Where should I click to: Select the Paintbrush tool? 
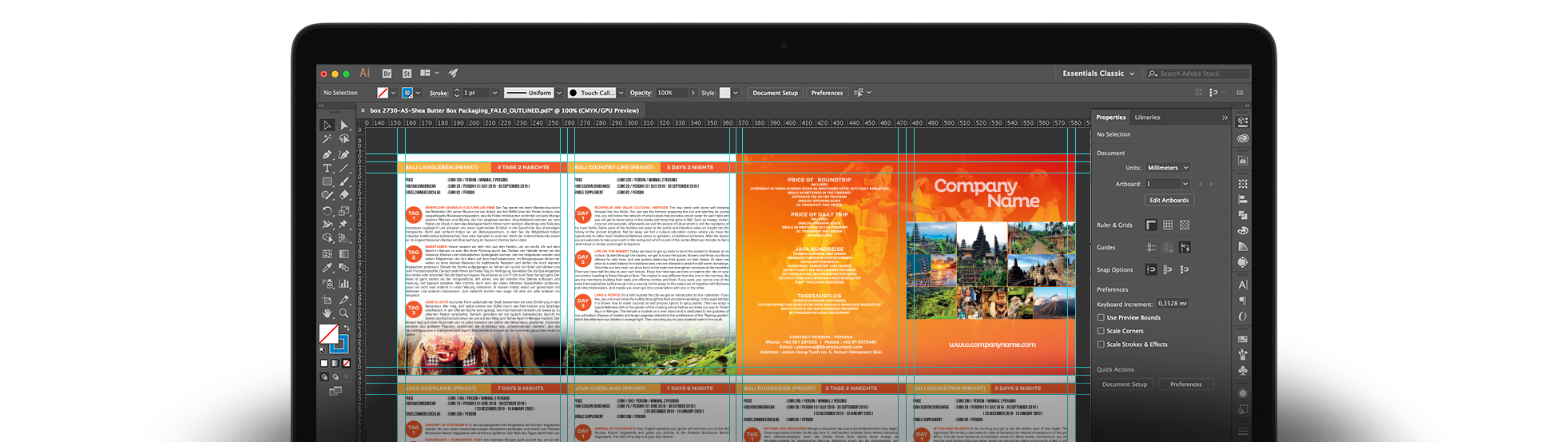[x=344, y=181]
